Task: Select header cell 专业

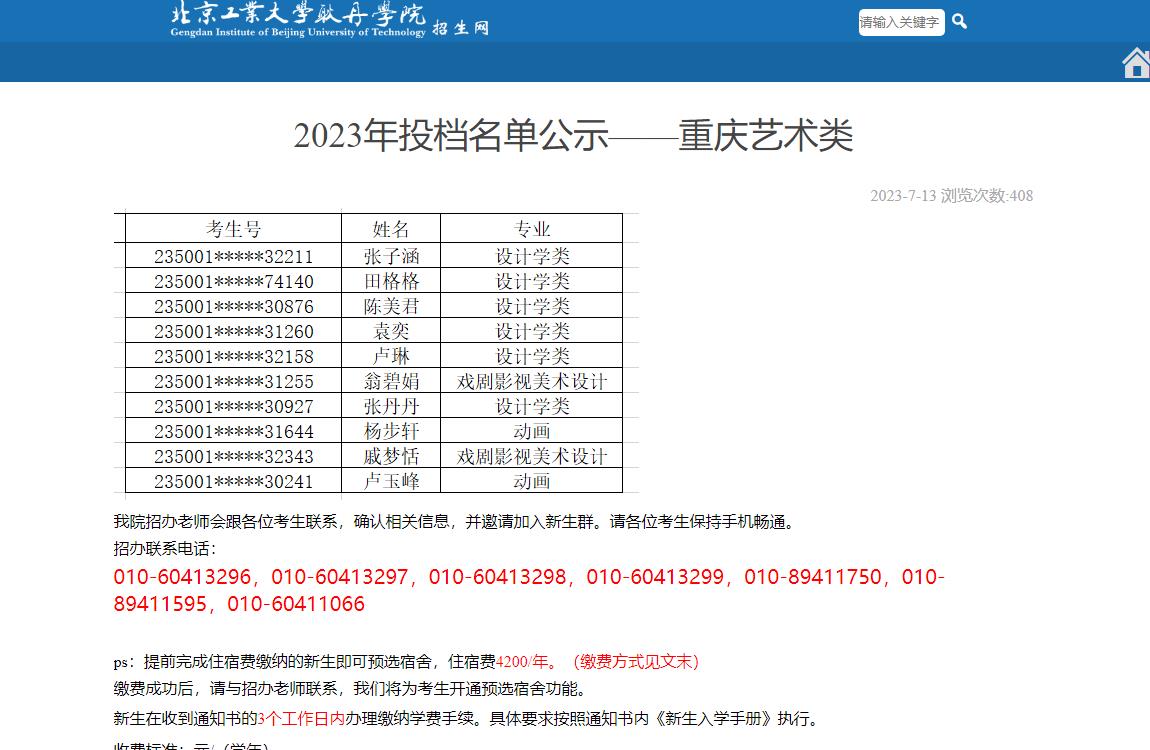Action: tap(532, 229)
